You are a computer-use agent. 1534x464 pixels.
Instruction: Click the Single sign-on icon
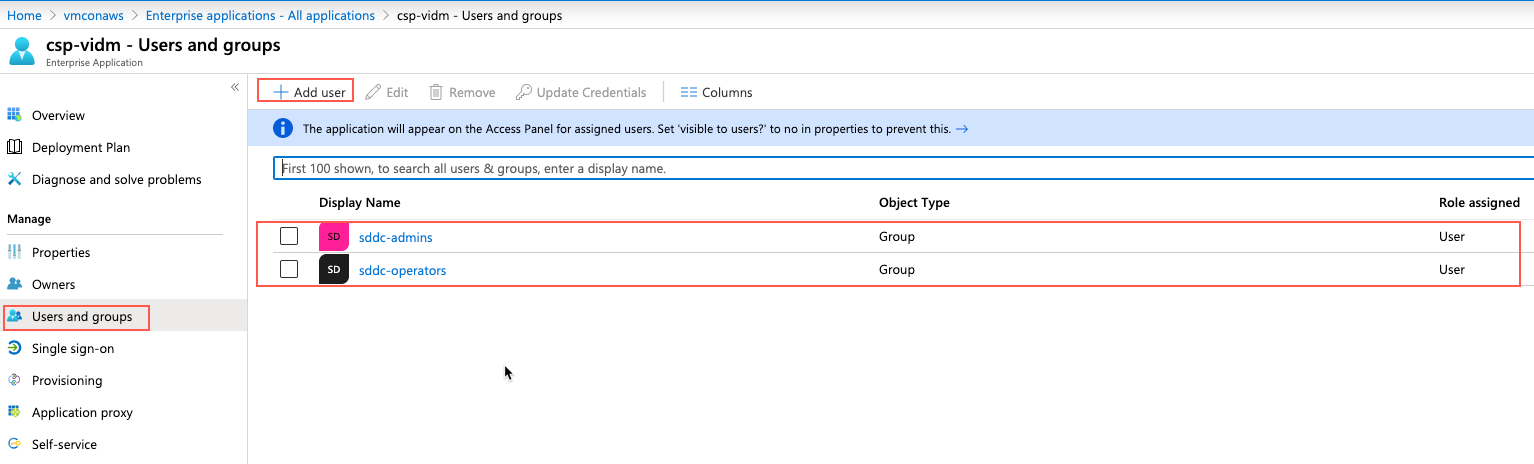[x=14, y=348]
